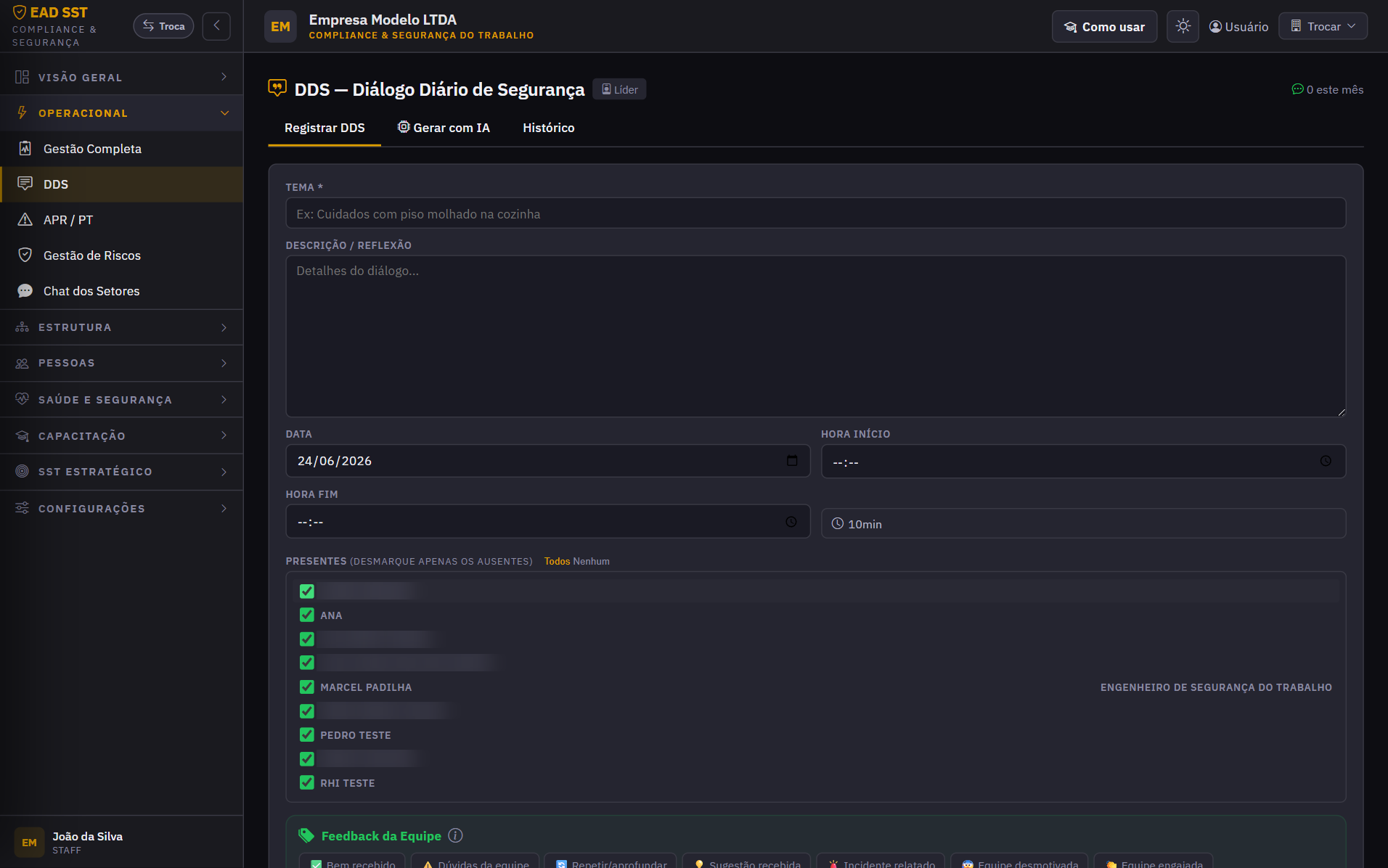Uncheck RHI TESTE's presence checkbox

pyautogui.click(x=307, y=782)
